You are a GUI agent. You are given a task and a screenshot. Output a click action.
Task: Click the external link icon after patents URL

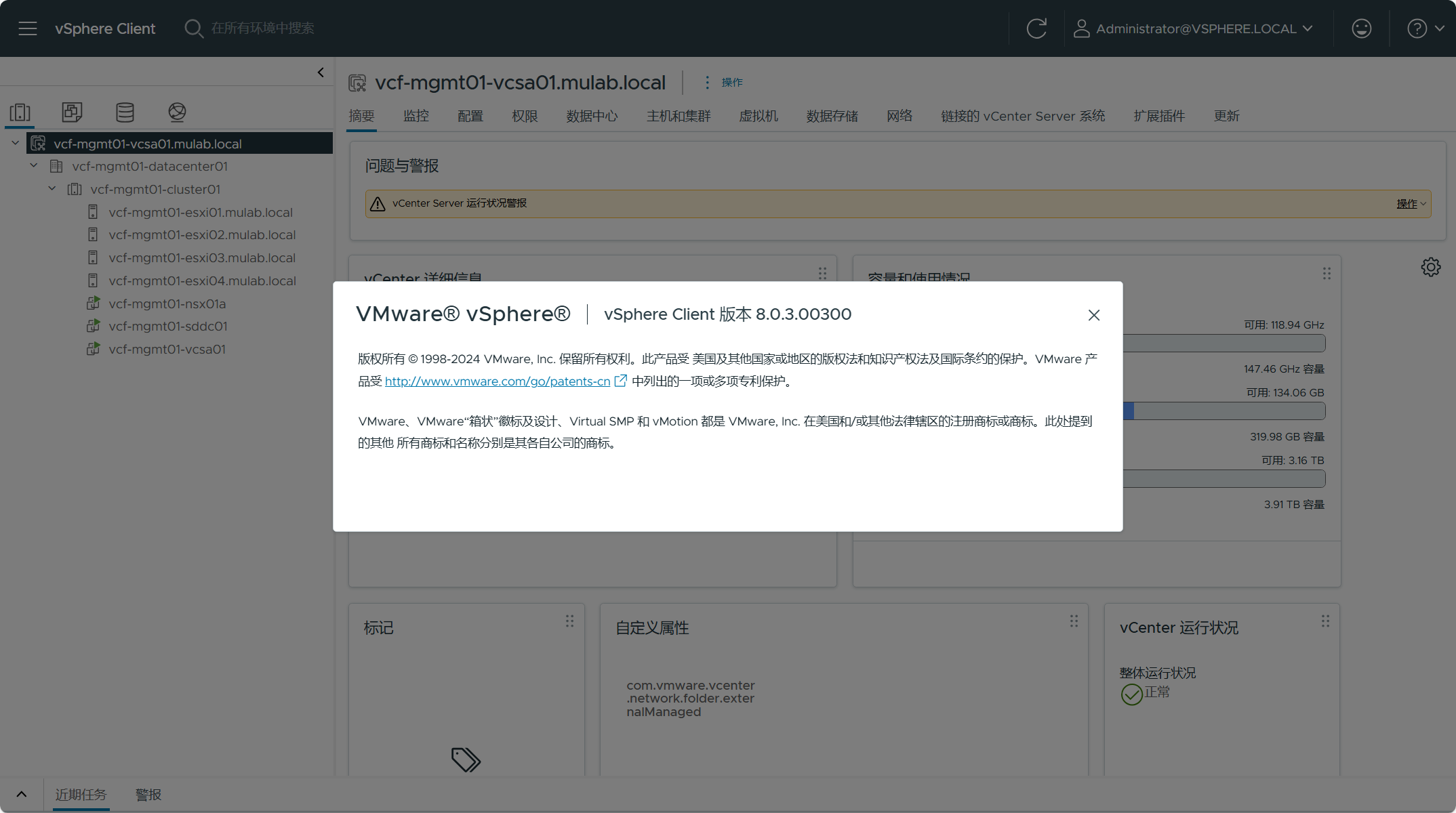[x=620, y=381]
